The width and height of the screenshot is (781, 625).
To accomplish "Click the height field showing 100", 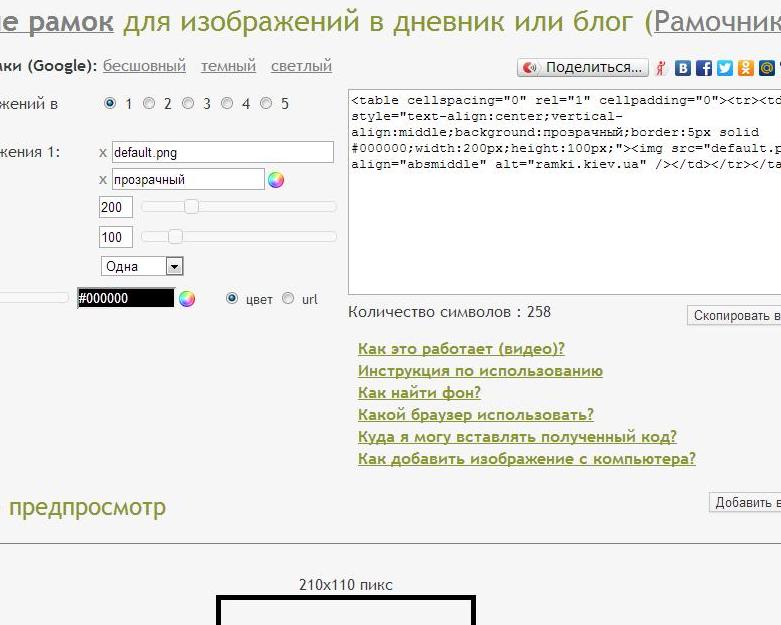I will pos(116,237).
